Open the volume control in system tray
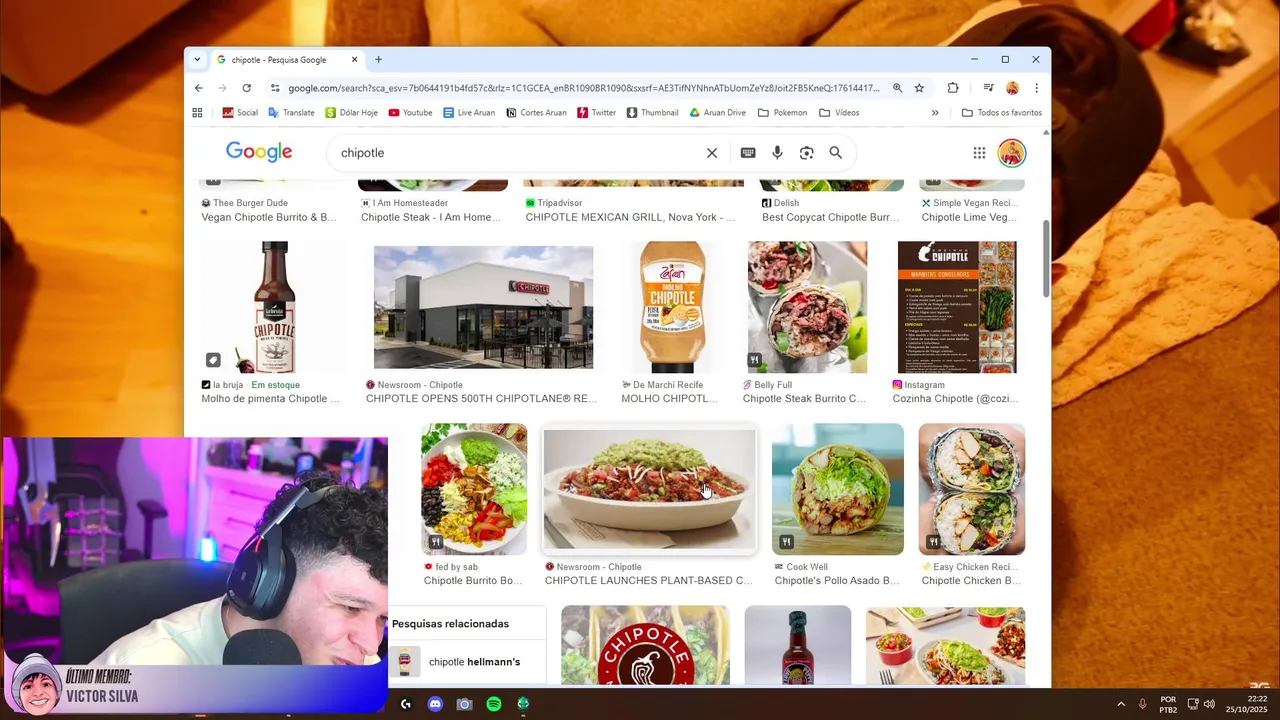 (1210, 704)
